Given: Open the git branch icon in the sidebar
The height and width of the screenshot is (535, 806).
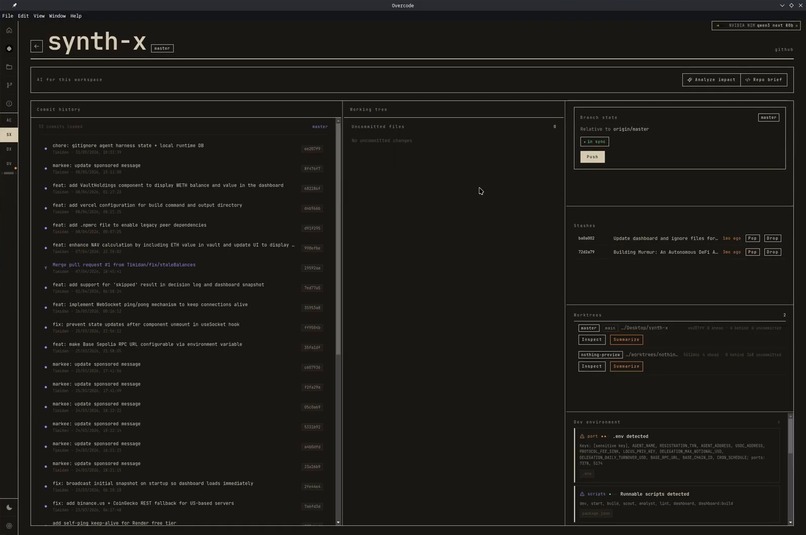Looking at the screenshot, I should click(9, 85).
